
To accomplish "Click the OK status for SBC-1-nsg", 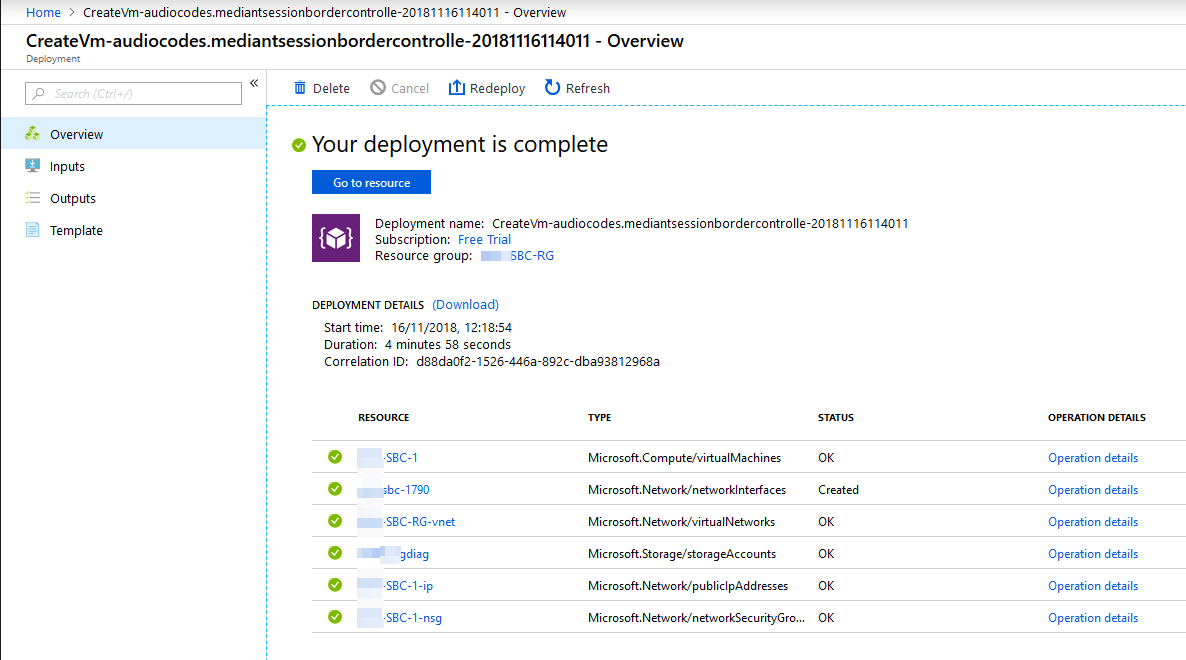I will 826,618.
